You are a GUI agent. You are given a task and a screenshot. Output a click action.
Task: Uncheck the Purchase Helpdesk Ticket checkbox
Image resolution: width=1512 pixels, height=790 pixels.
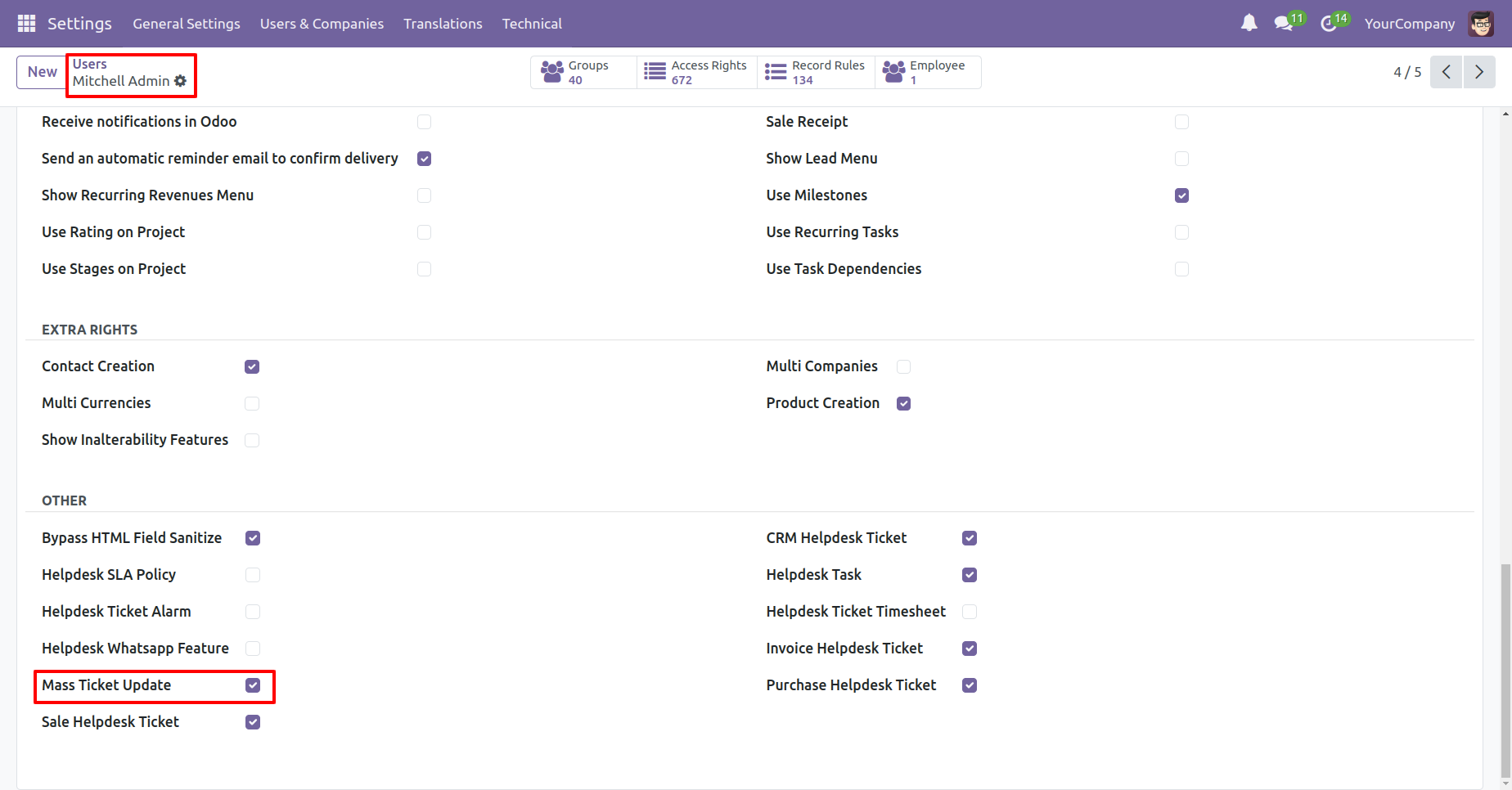(x=970, y=685)
